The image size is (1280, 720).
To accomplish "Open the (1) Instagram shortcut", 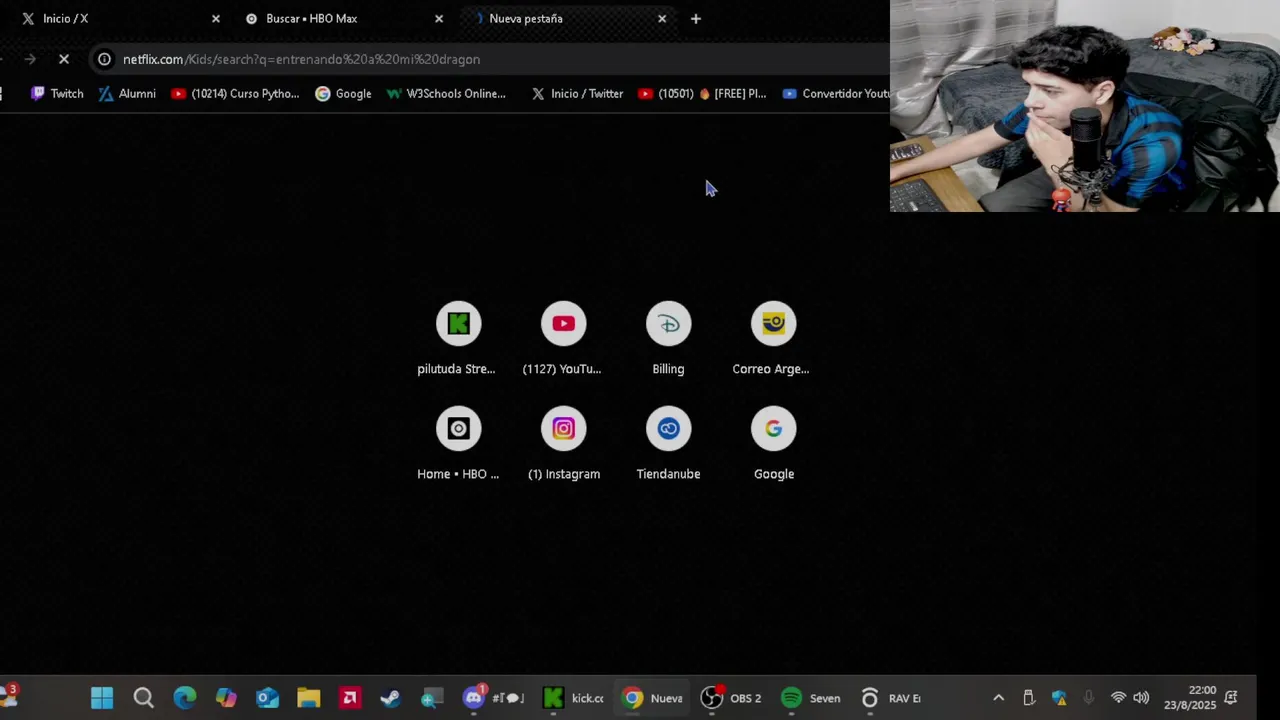I will tap(563, 443).
